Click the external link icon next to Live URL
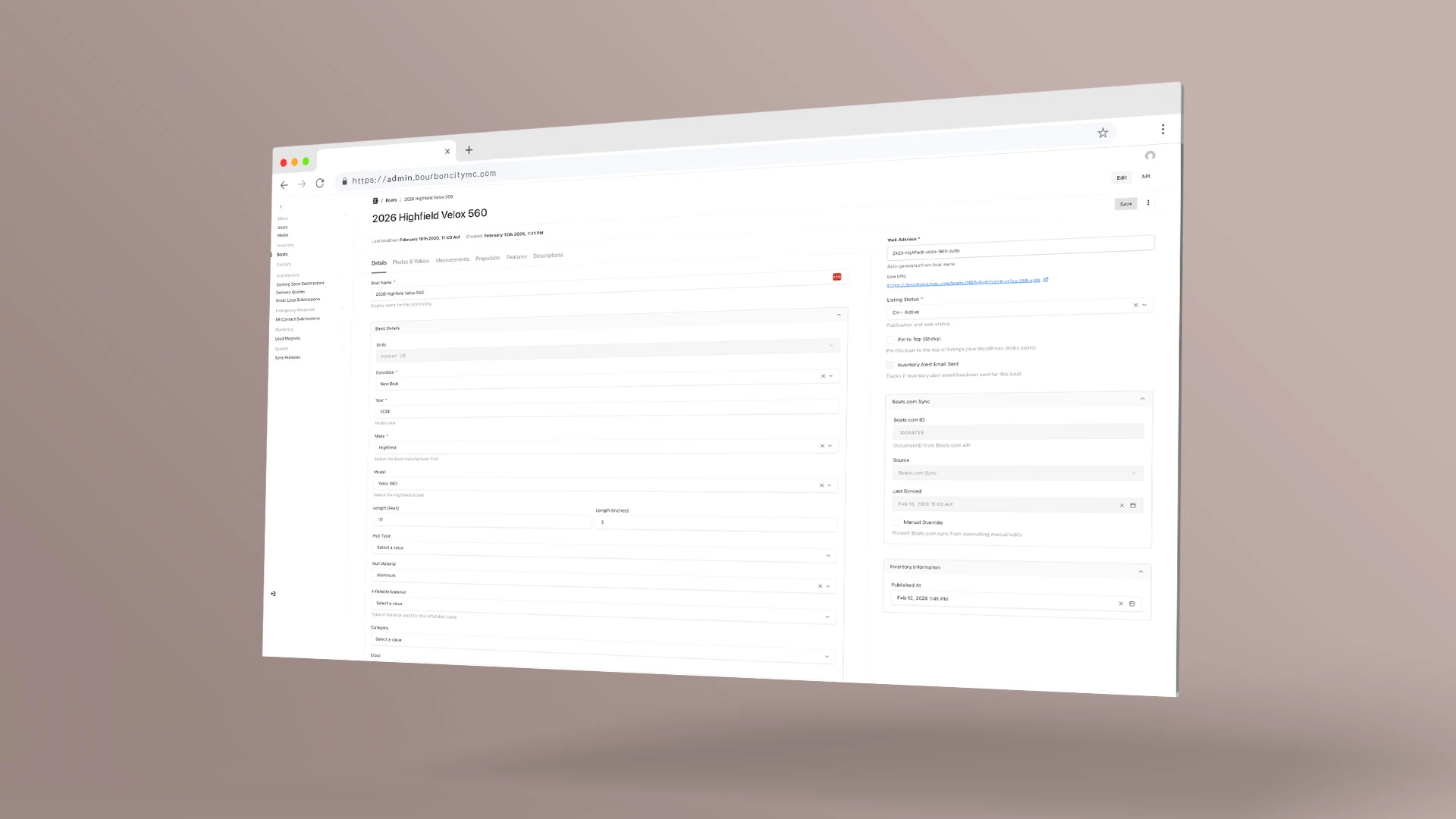1456x819 pixels. pyautogui.click(x=1045, y=280)
